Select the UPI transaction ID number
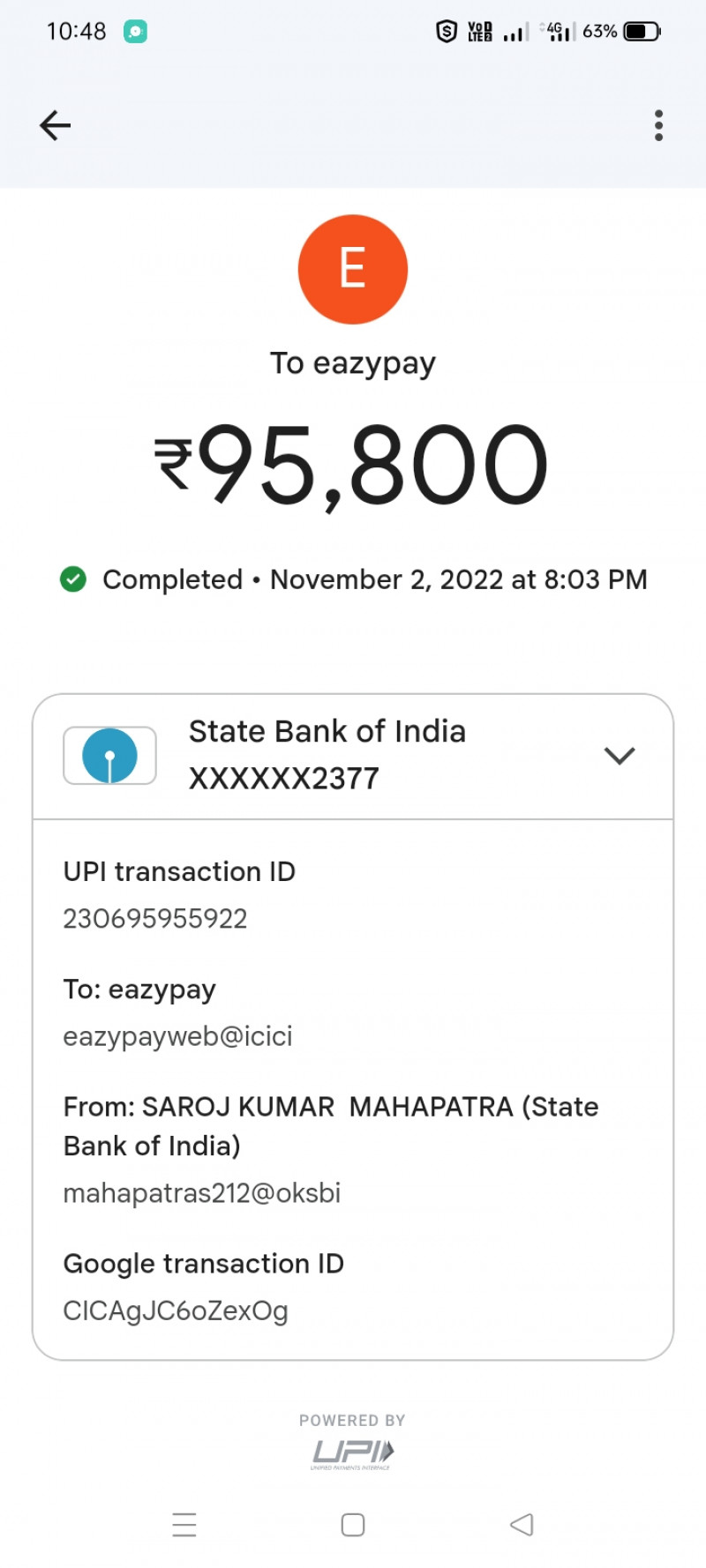706x1568 pixels. pos(155,919)
